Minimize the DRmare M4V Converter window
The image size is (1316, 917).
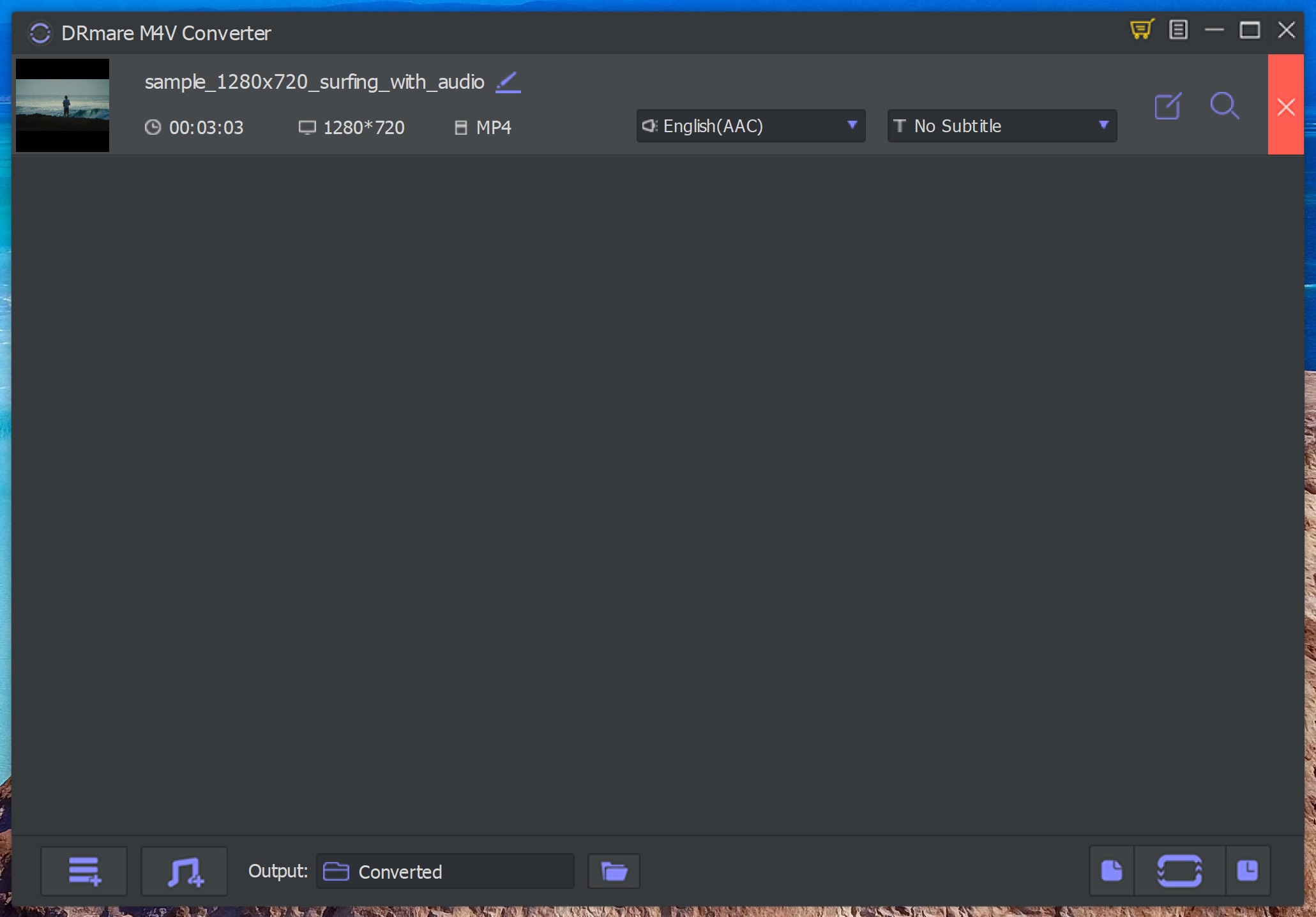[x=1214, y=30]
